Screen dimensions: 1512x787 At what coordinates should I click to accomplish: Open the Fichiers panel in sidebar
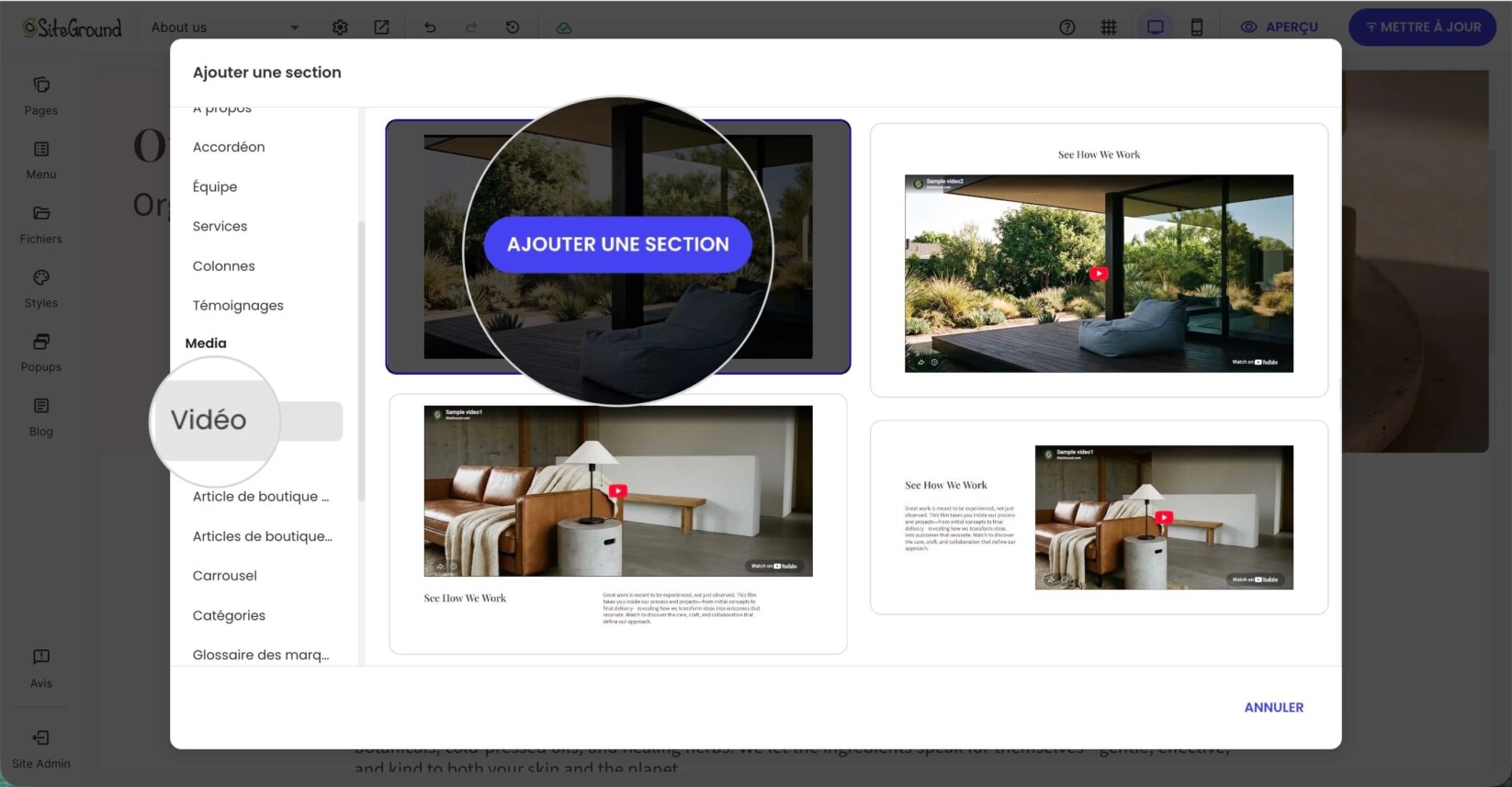click(41, 225)
